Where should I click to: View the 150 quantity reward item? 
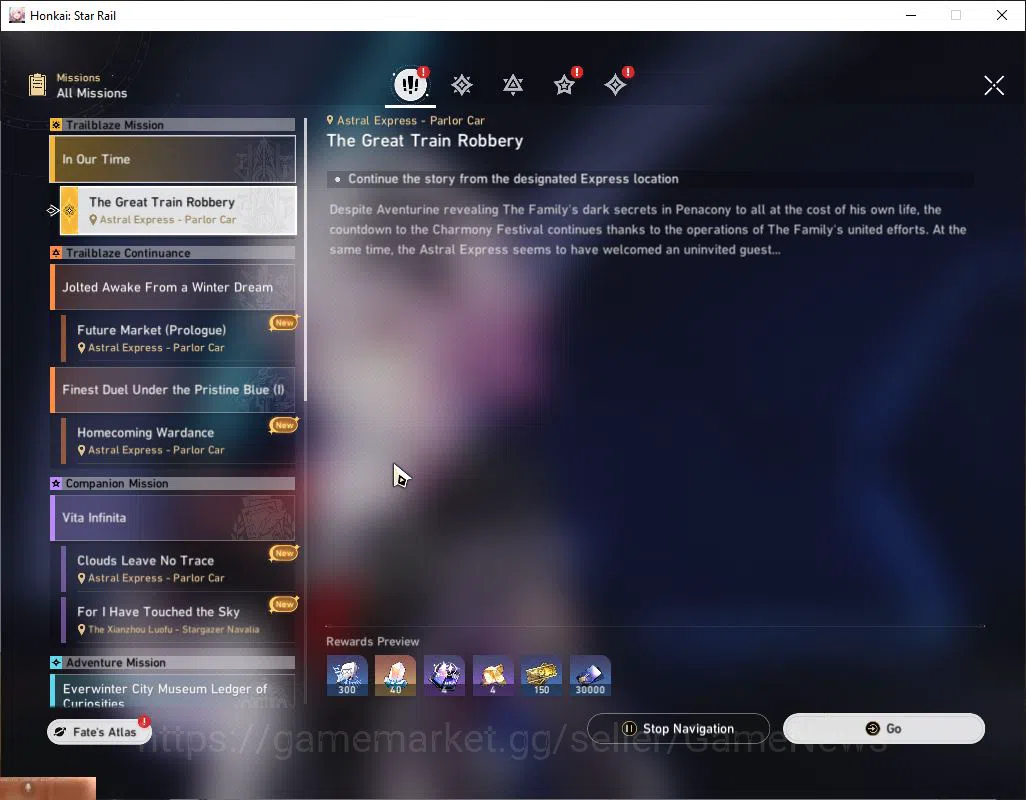point(541,676)
